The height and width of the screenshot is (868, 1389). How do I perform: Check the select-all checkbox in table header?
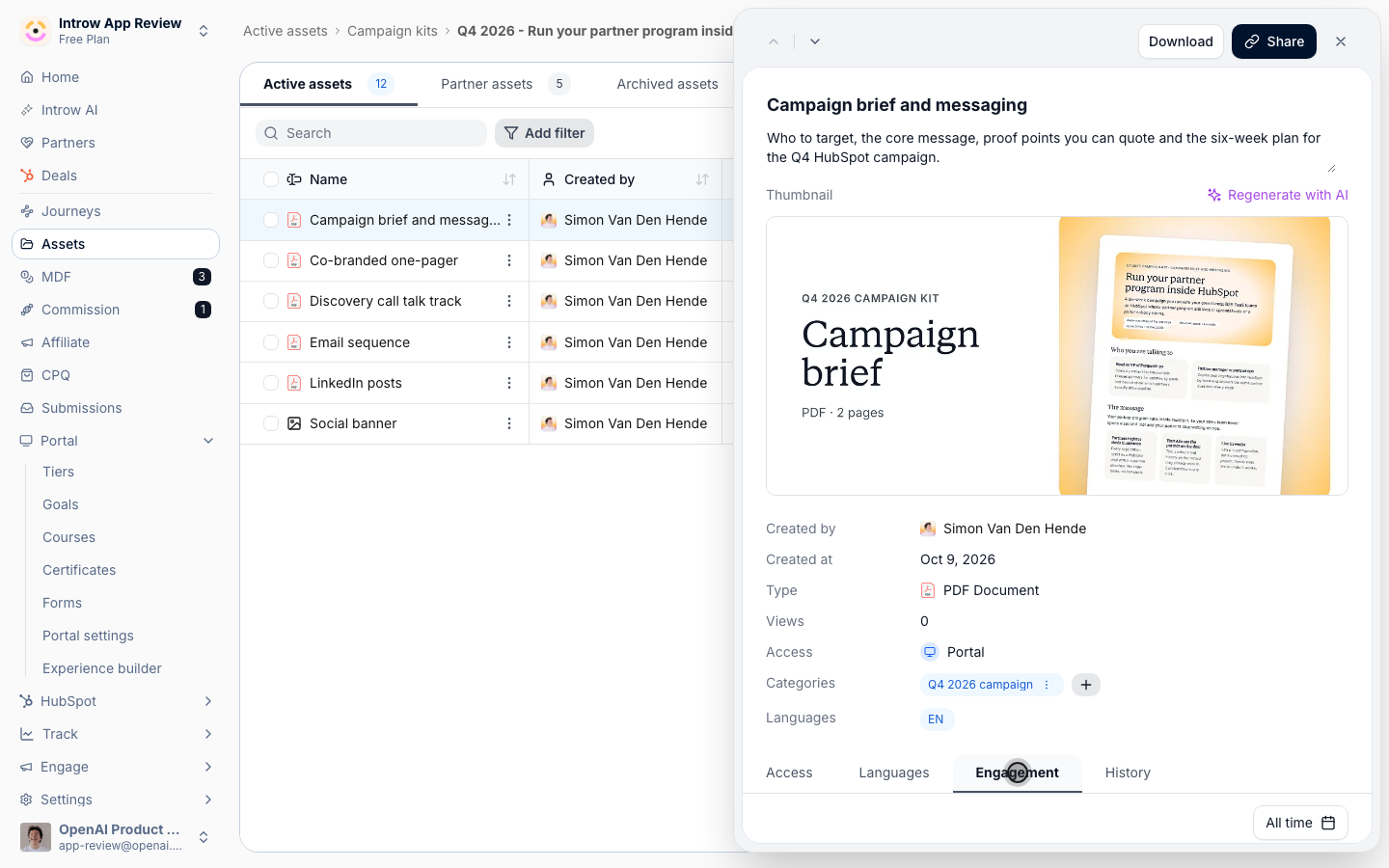click(271, 179)
